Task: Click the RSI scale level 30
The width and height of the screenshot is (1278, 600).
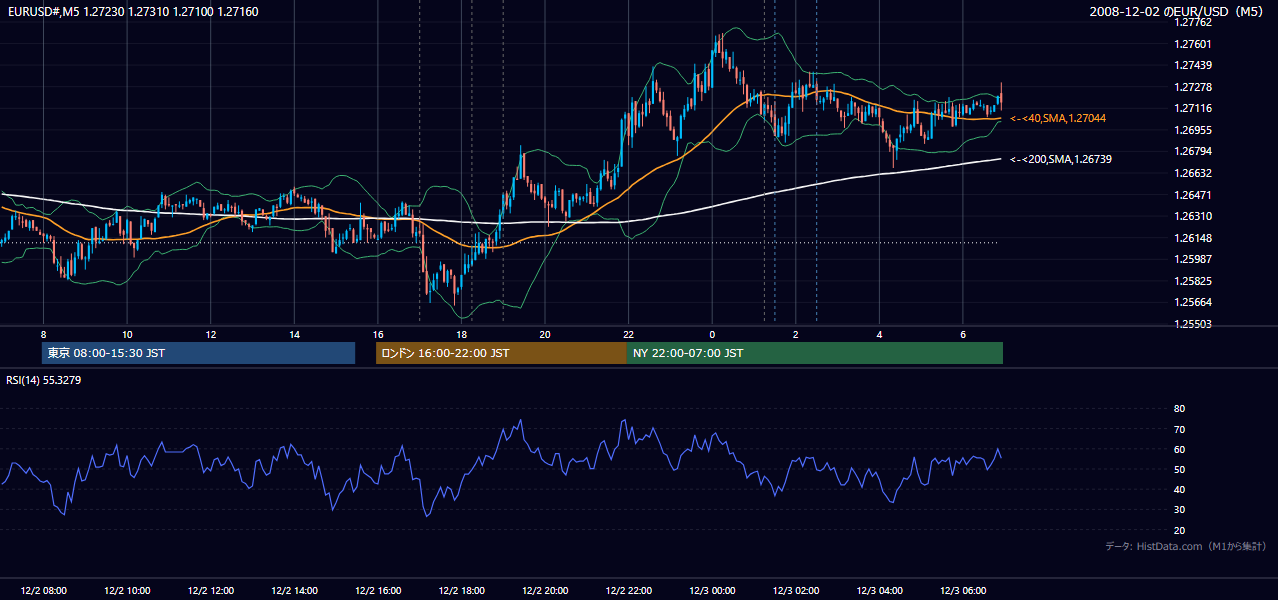Action: pyautogui.click(x=1179, y=510)
